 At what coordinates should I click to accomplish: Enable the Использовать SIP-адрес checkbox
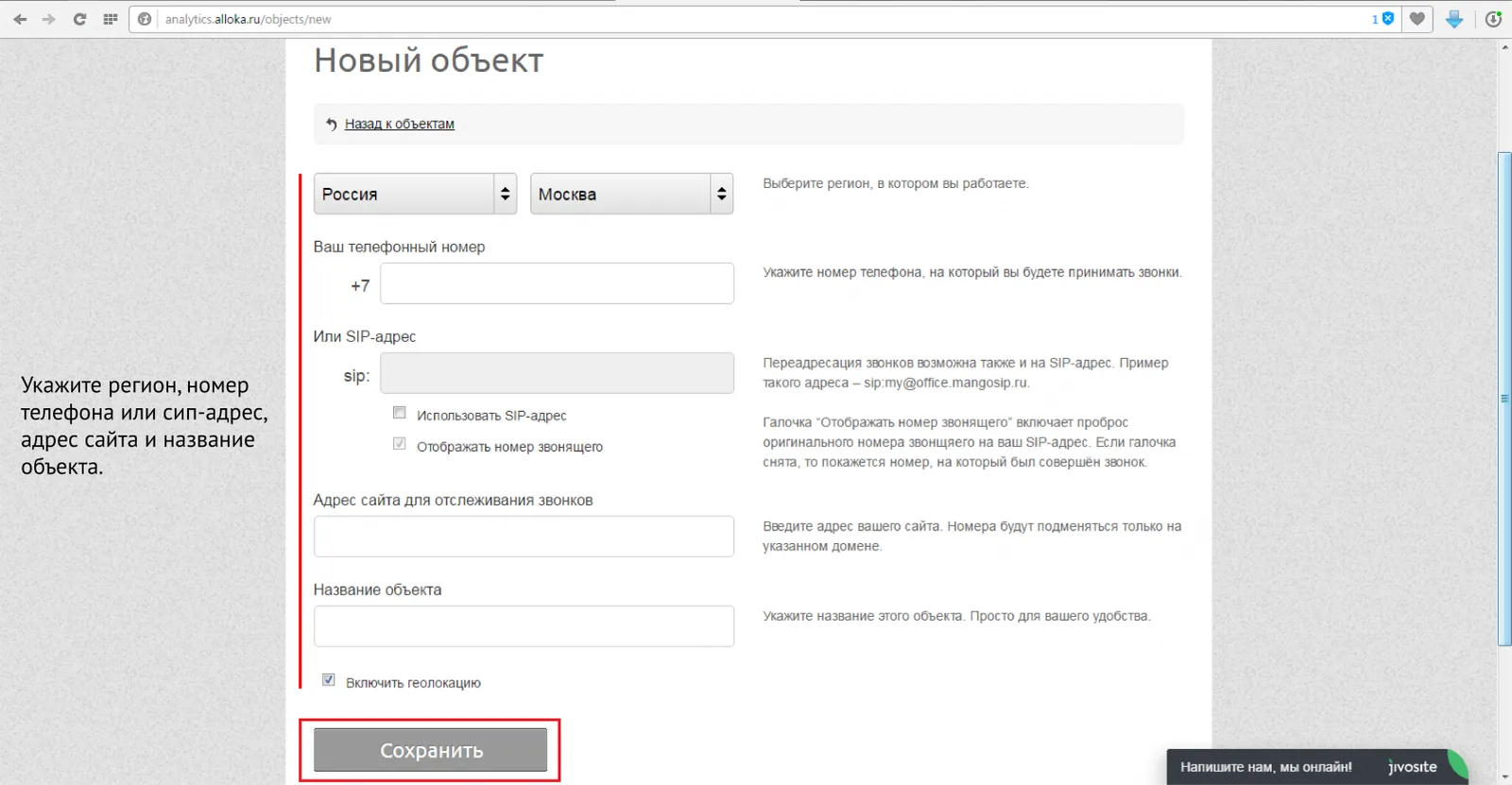click(x=400, y=413)
